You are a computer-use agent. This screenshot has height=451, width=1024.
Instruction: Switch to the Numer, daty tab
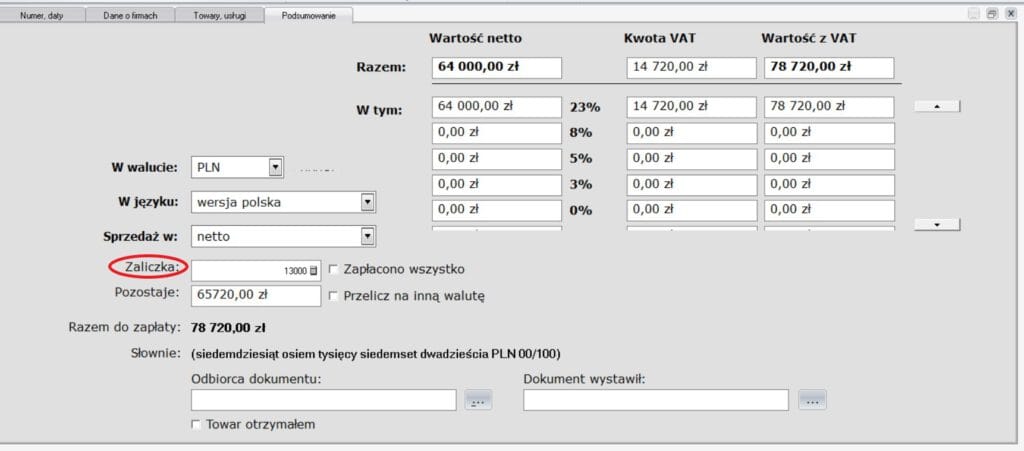tap(42, 15)
